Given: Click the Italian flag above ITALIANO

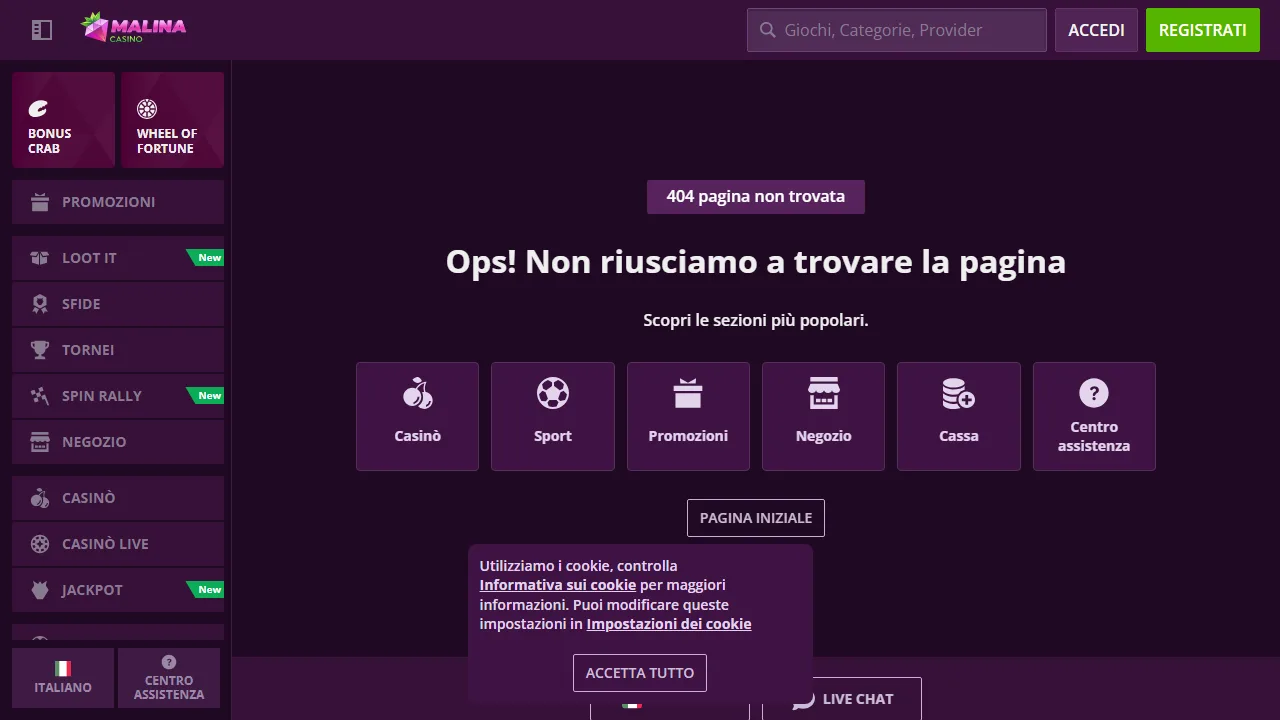Looking at the screenshot, I should click(63, 668).
